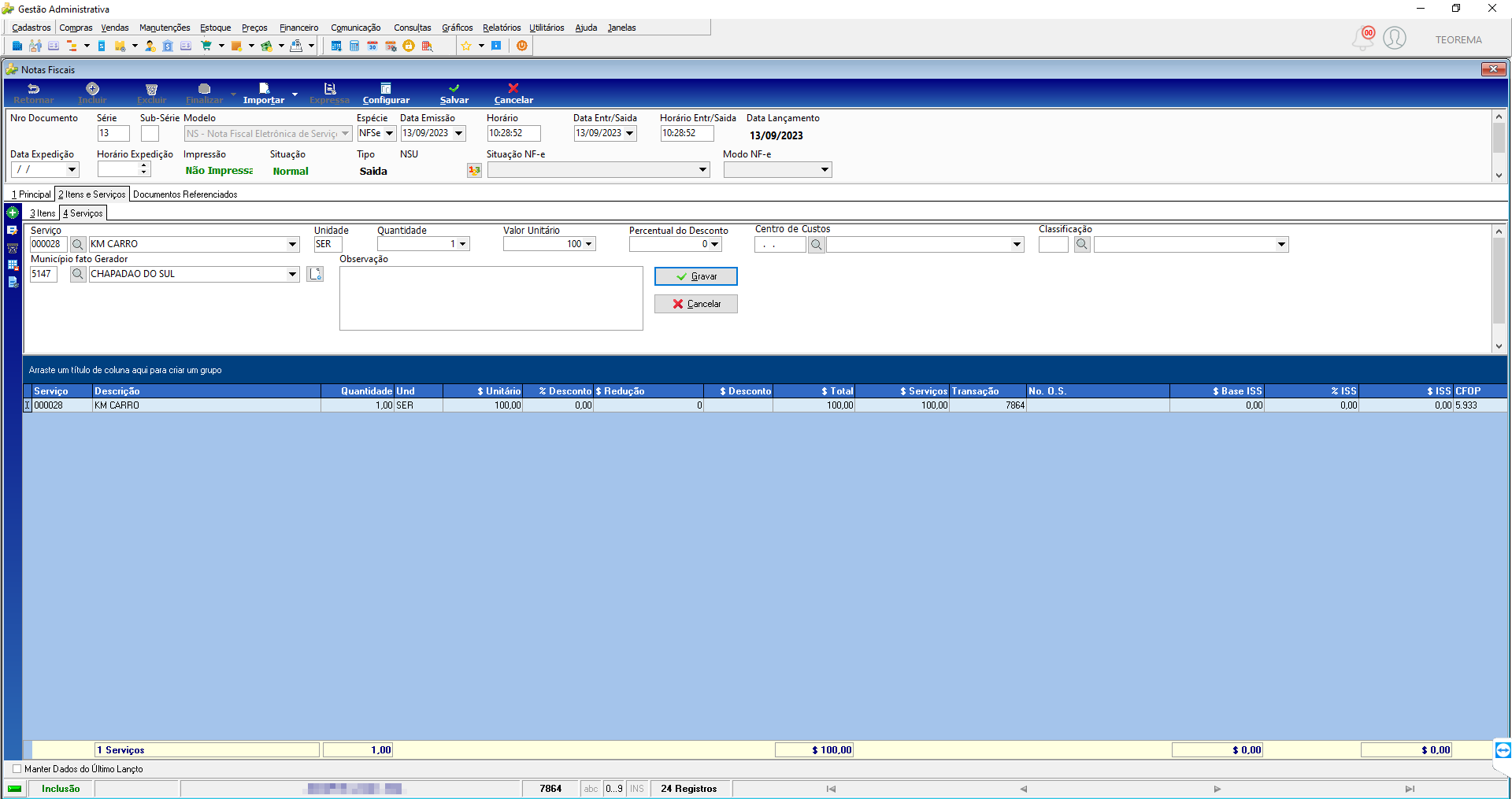Open the notifications bell icon

pyautogui.click(x=1364, y=38)
